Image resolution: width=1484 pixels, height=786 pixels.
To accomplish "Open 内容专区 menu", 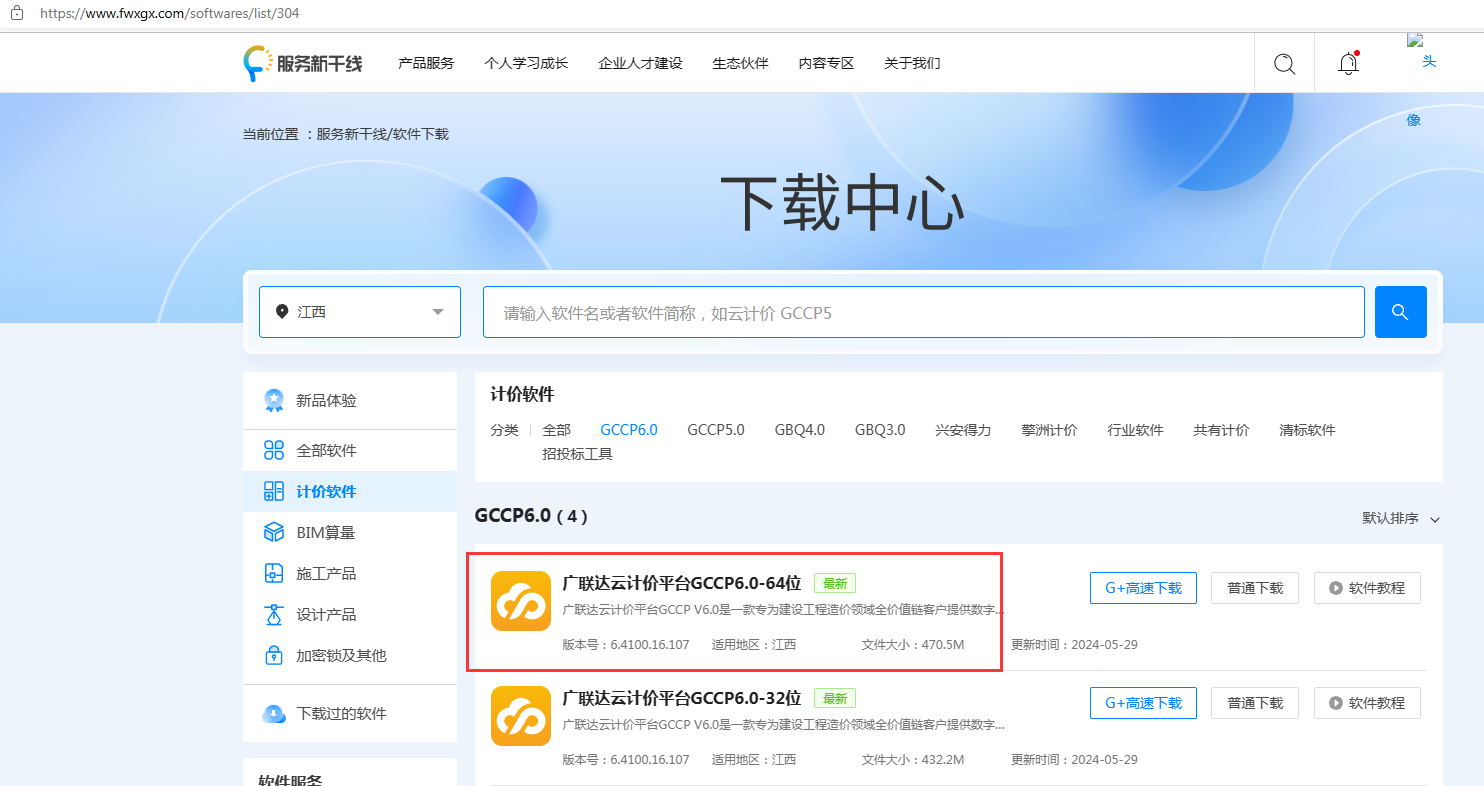I will pyautogui.click(x=826, y=63).
